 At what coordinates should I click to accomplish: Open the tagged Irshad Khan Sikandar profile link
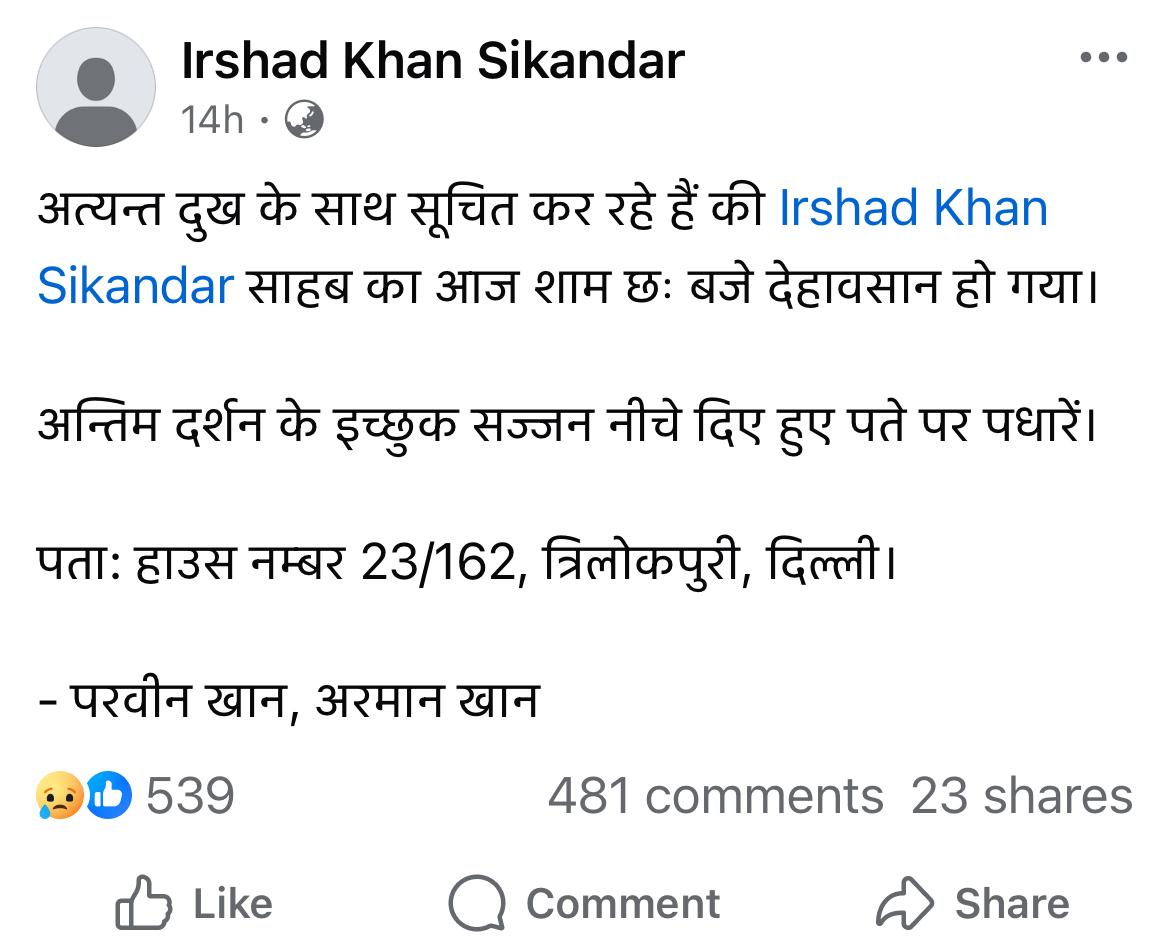point(912,208)
